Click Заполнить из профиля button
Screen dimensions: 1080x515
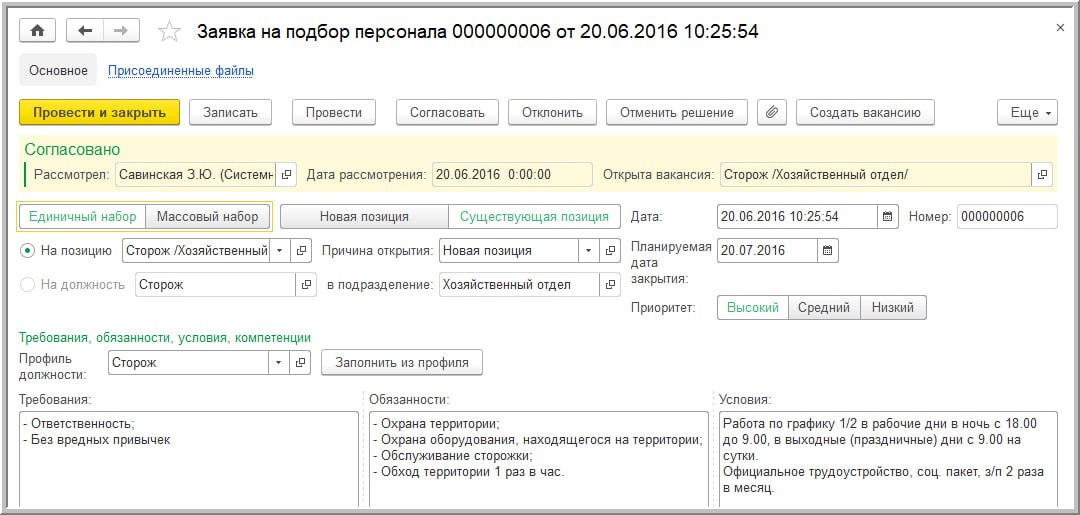pyautogui.click(x=402, y=362)
